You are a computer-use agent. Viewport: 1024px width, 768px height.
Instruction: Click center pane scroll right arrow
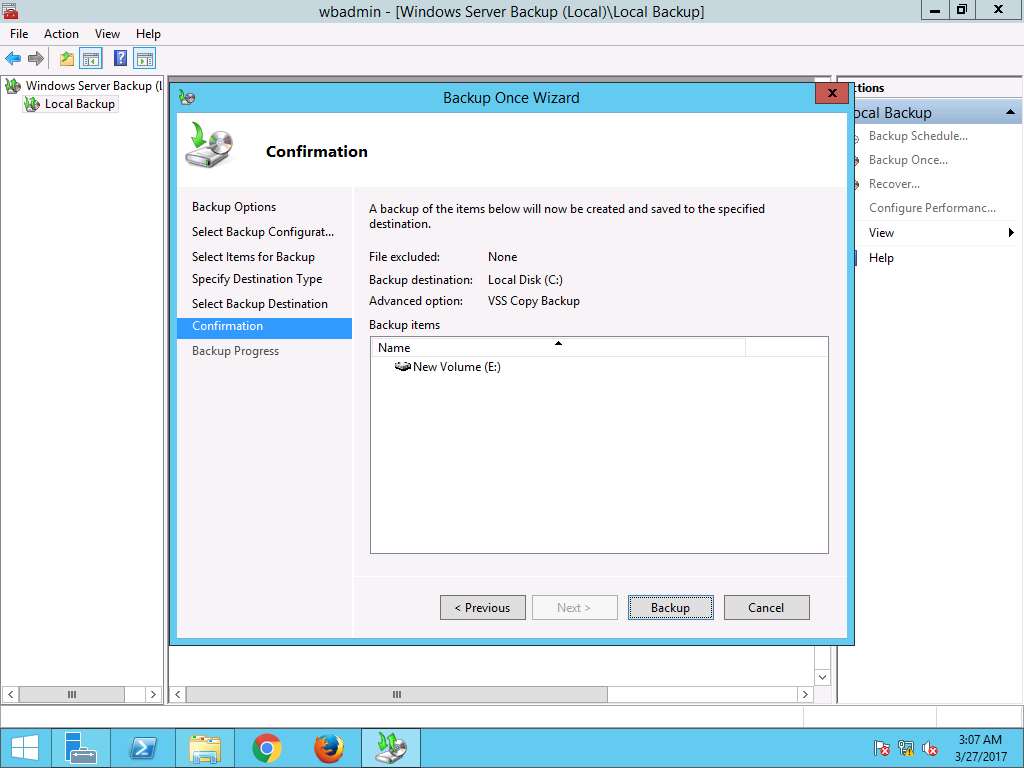(x=805, y=694)
